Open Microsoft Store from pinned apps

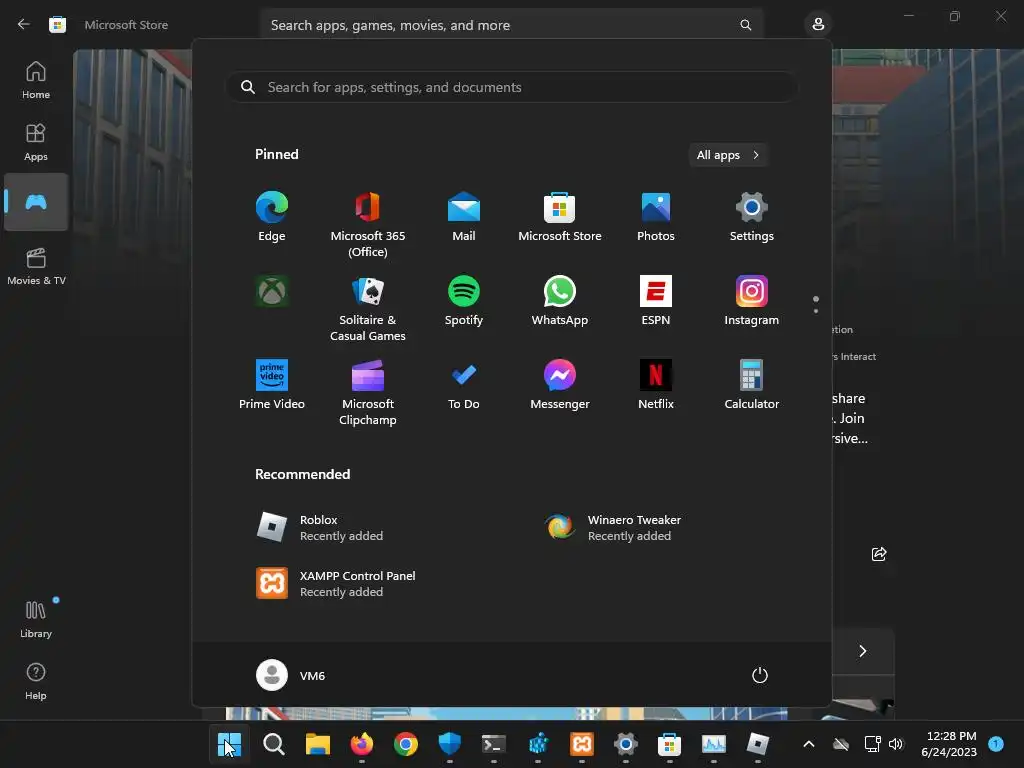click(560, 217)
